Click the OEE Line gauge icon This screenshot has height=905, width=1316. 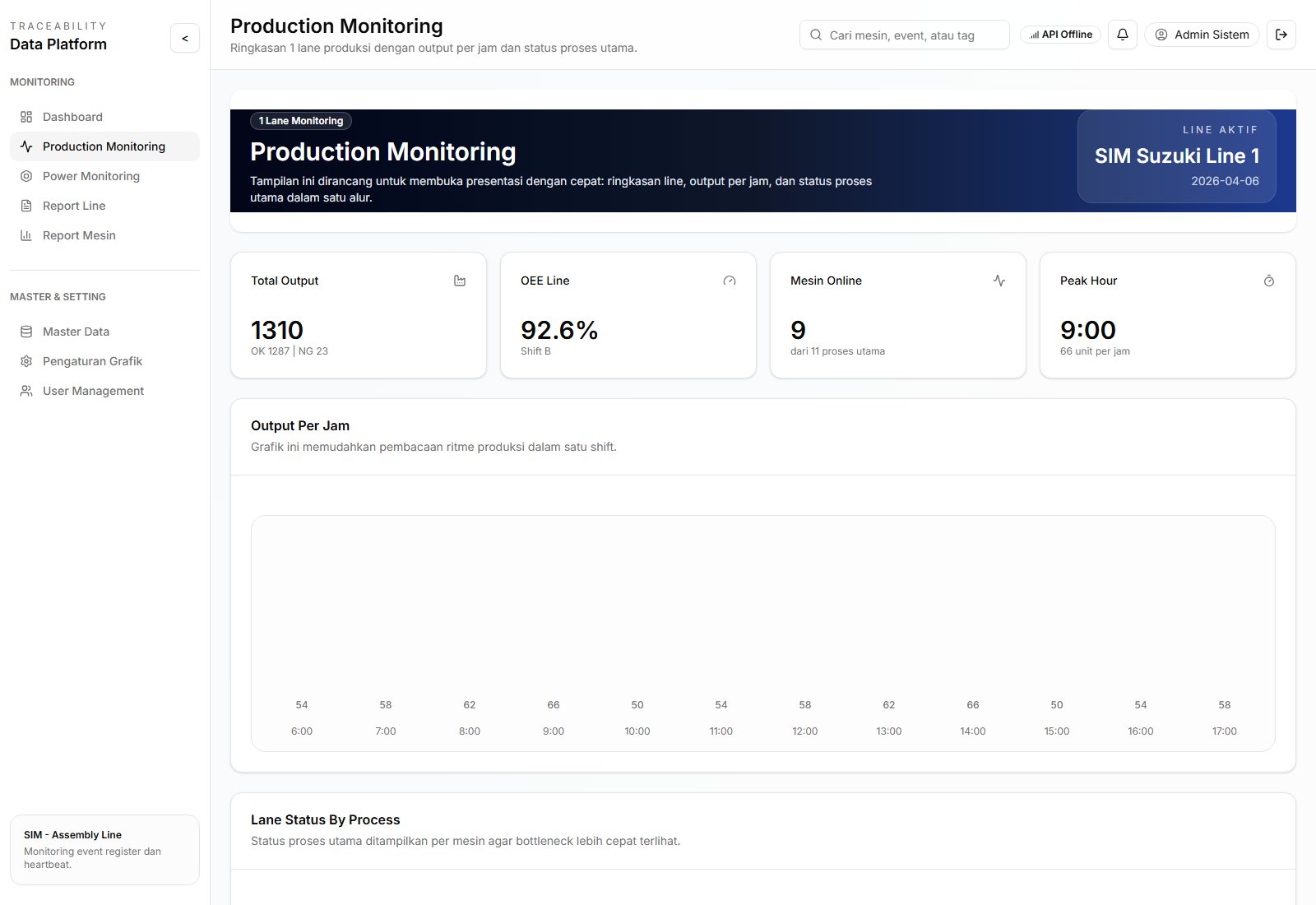pos(730,281)
